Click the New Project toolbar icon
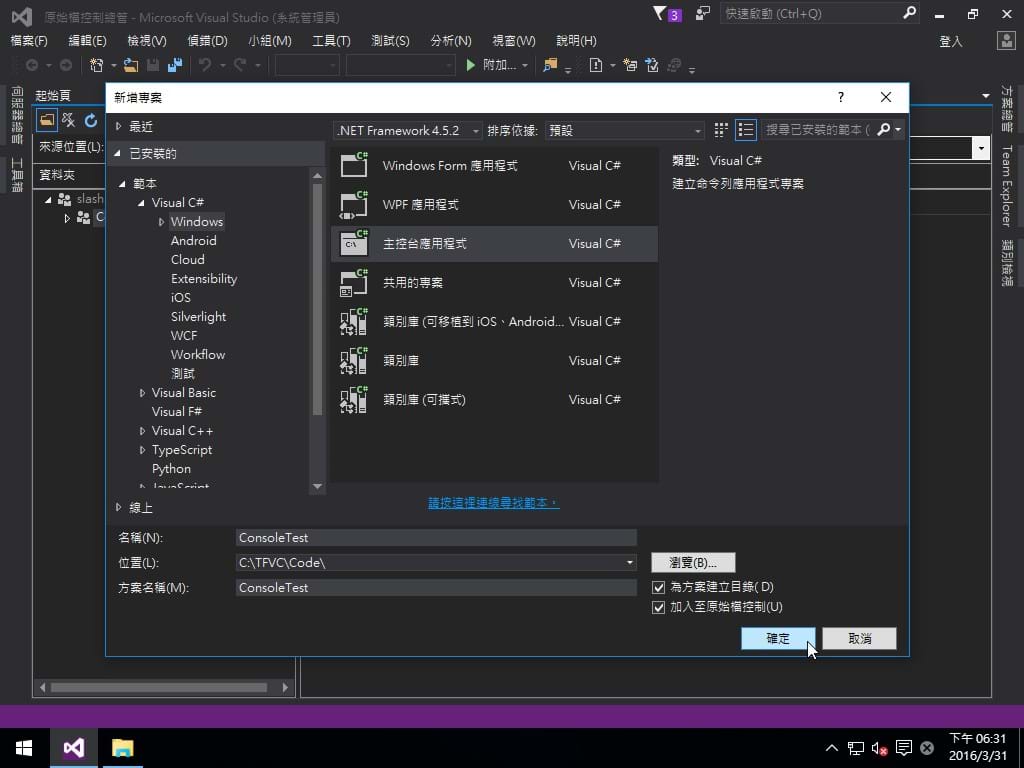 pos(96,65)
